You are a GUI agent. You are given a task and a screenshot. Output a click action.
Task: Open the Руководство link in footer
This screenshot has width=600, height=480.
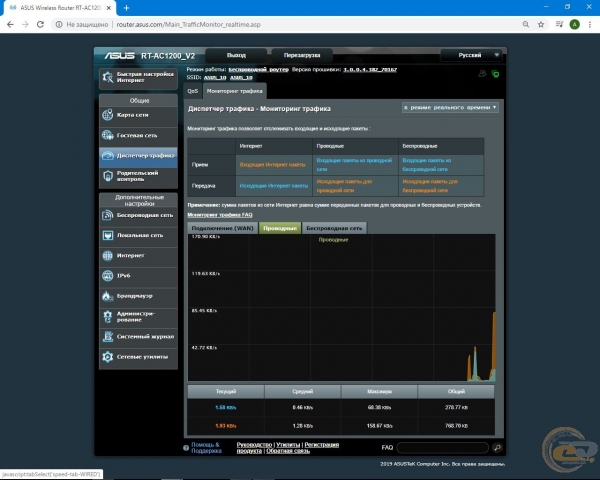coord(254,445)
